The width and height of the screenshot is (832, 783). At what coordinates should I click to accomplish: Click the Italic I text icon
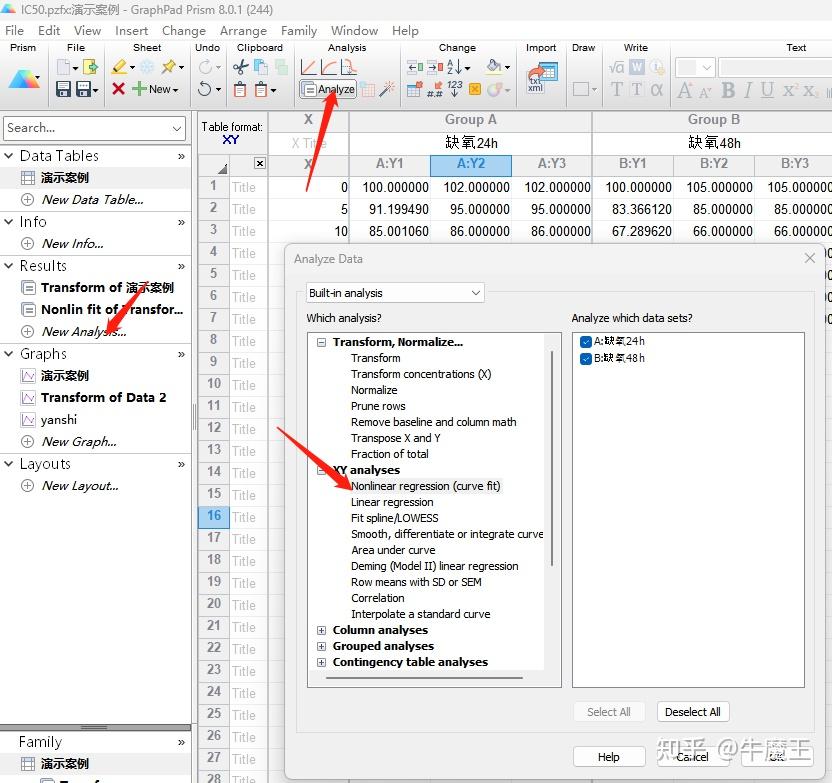tap(748, 90)
